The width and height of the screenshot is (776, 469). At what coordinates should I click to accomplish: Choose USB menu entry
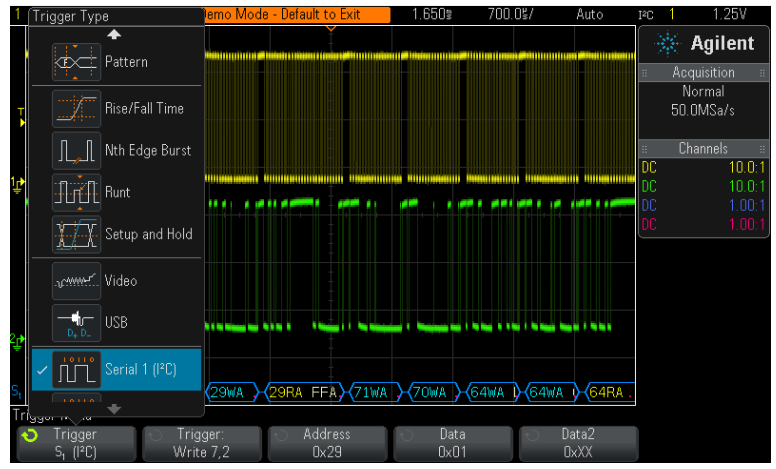point(116,323)
